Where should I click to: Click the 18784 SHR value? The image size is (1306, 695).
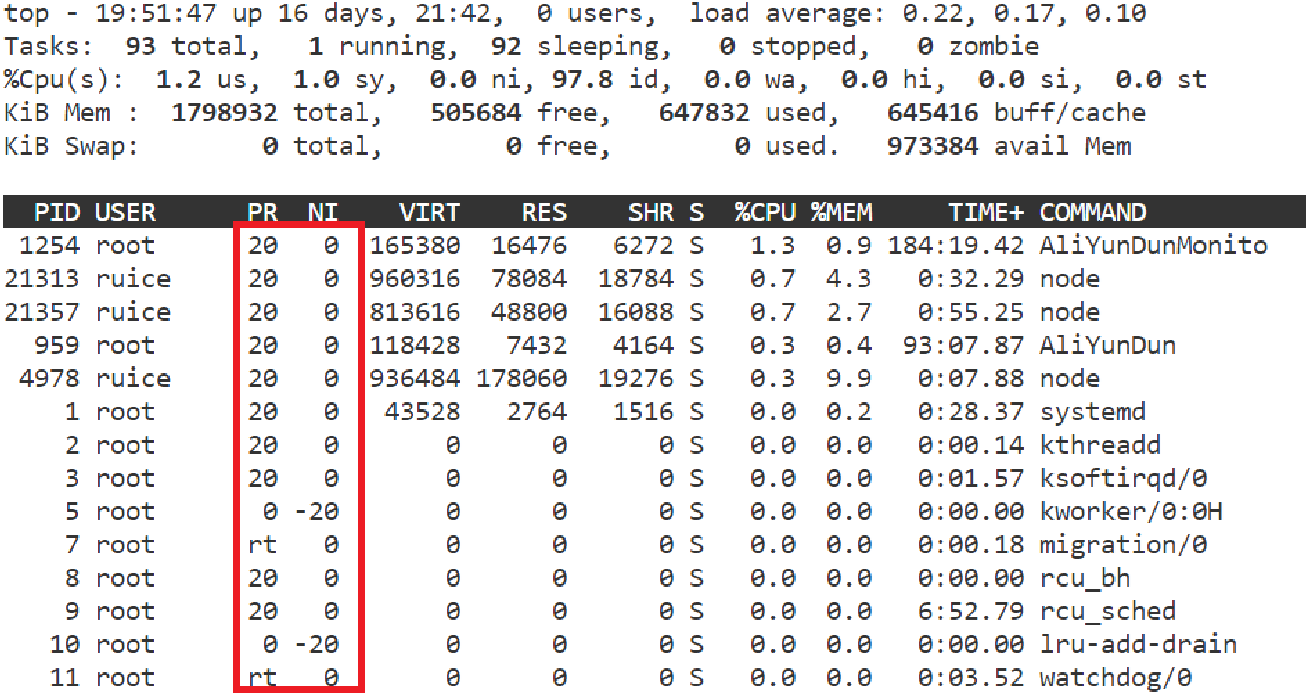[x=636, y=279]
